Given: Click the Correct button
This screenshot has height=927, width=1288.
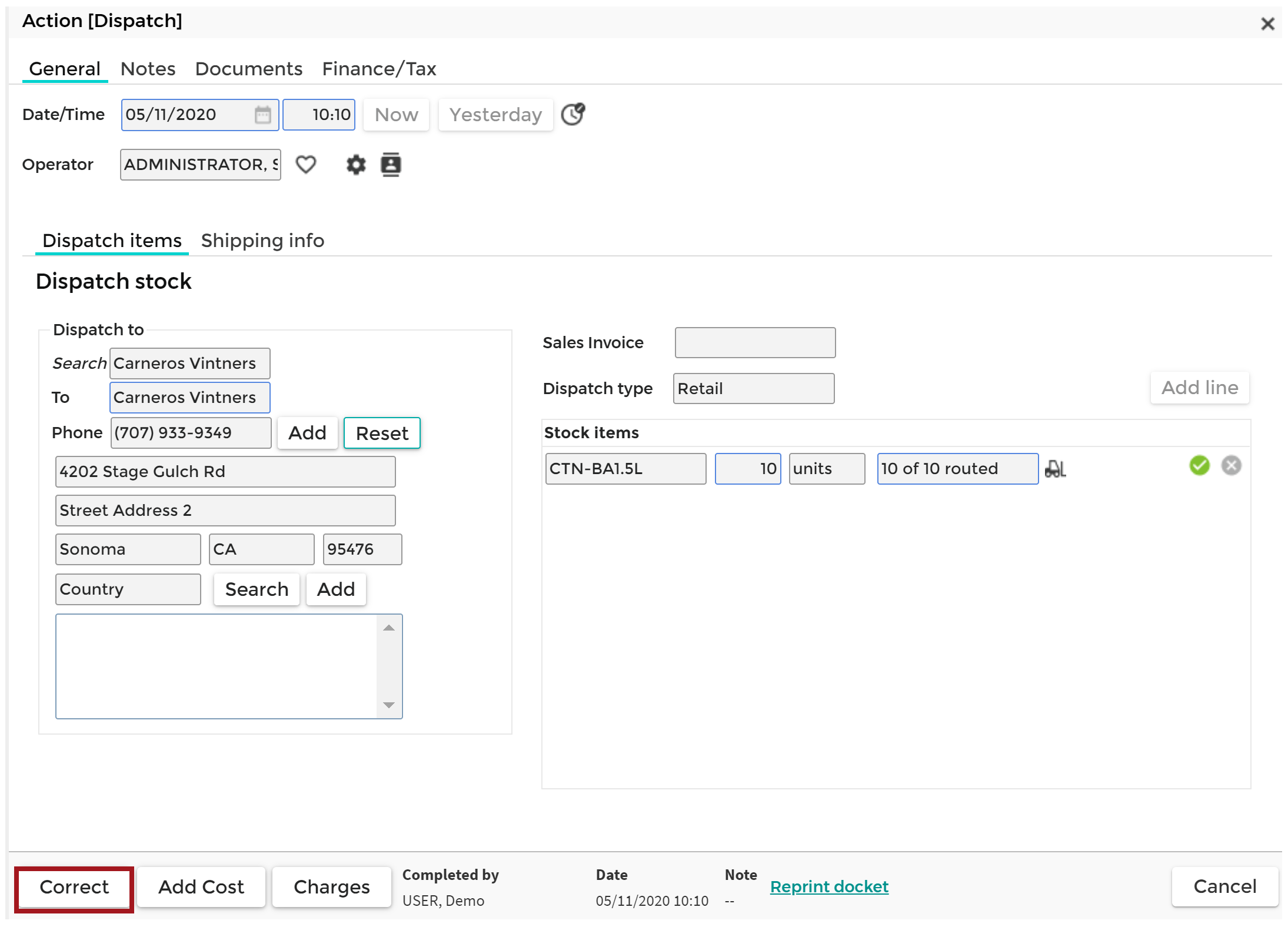Looking at the screenshot, I should [74, 887].
